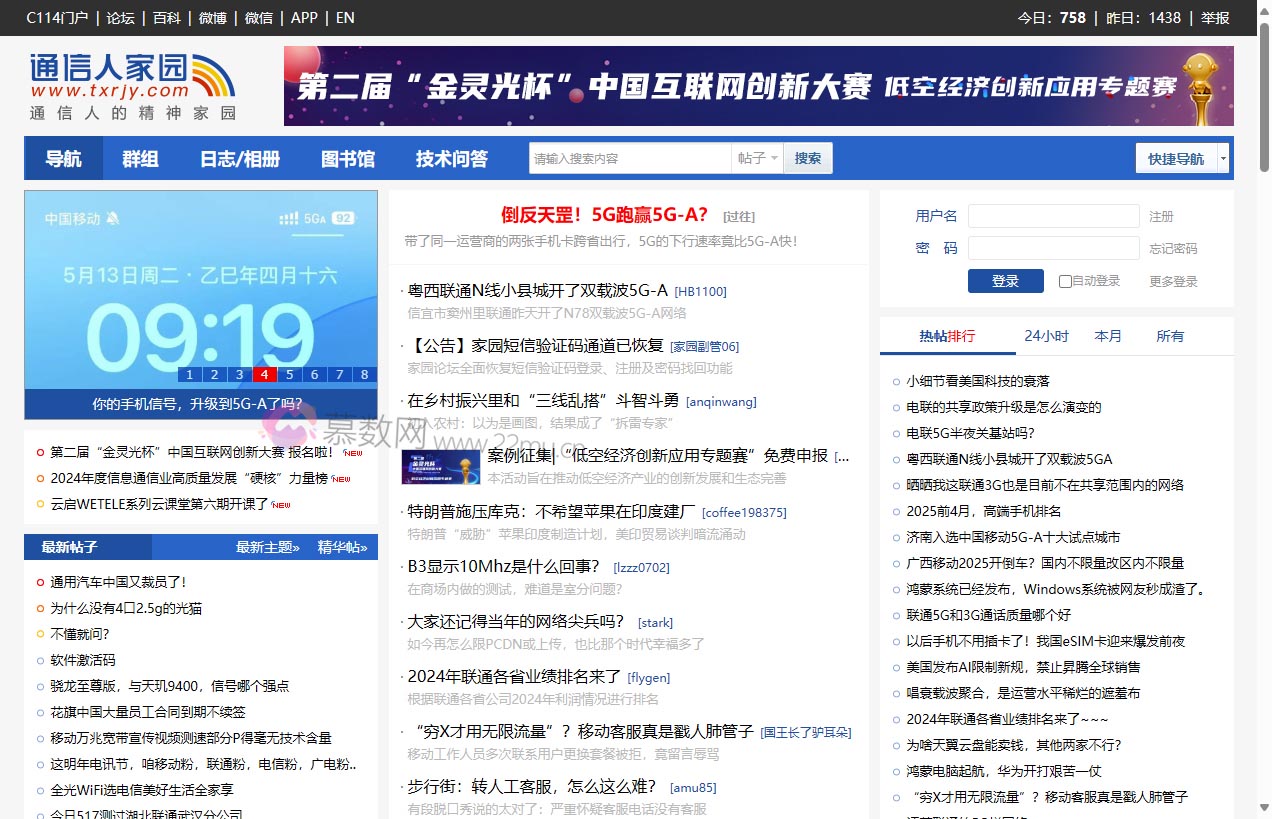This screenshot has width=1272, height=819.
Task: Switch to the 本月 ranking tab
Action: click(x=1108, y=336)
